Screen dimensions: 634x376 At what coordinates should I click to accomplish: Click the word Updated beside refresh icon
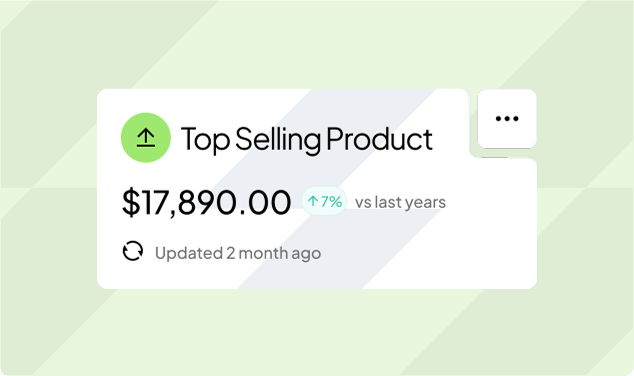coord(189,253)
